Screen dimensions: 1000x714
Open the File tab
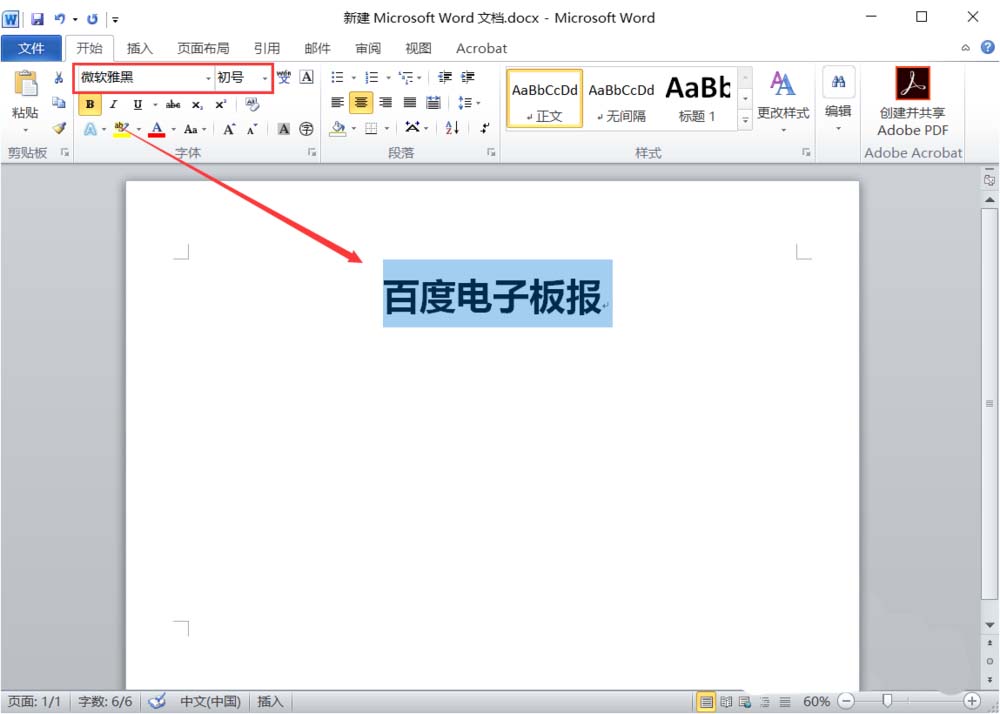coord(31,48)
